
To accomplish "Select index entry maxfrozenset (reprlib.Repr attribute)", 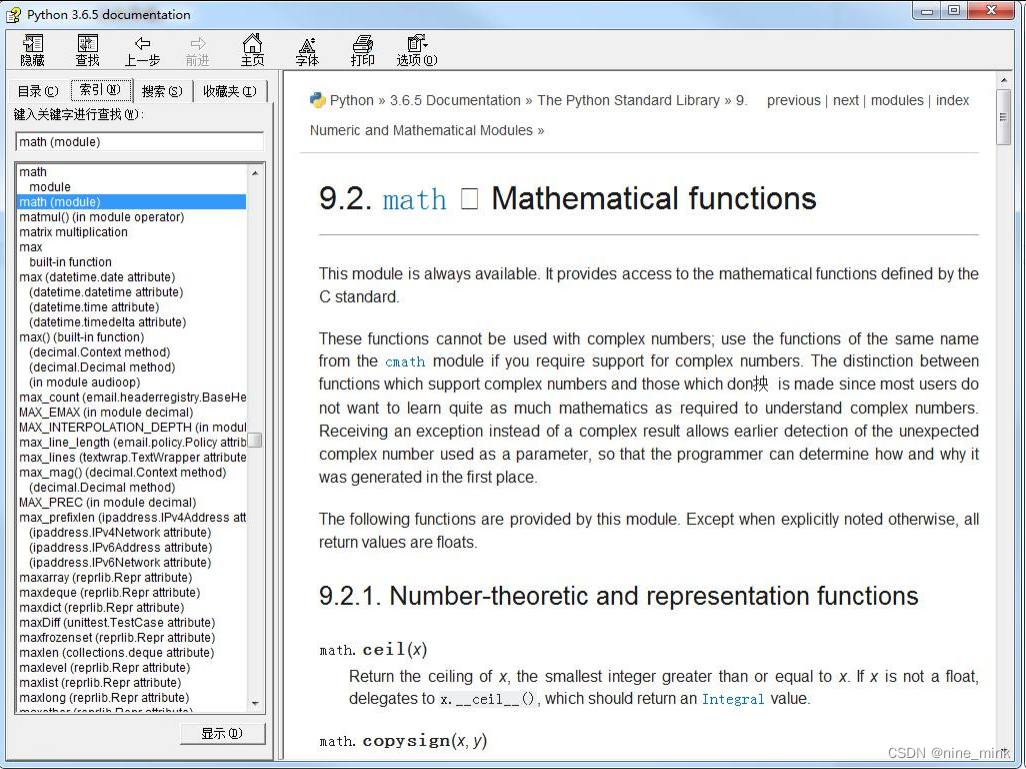I will tap(117, 638).
